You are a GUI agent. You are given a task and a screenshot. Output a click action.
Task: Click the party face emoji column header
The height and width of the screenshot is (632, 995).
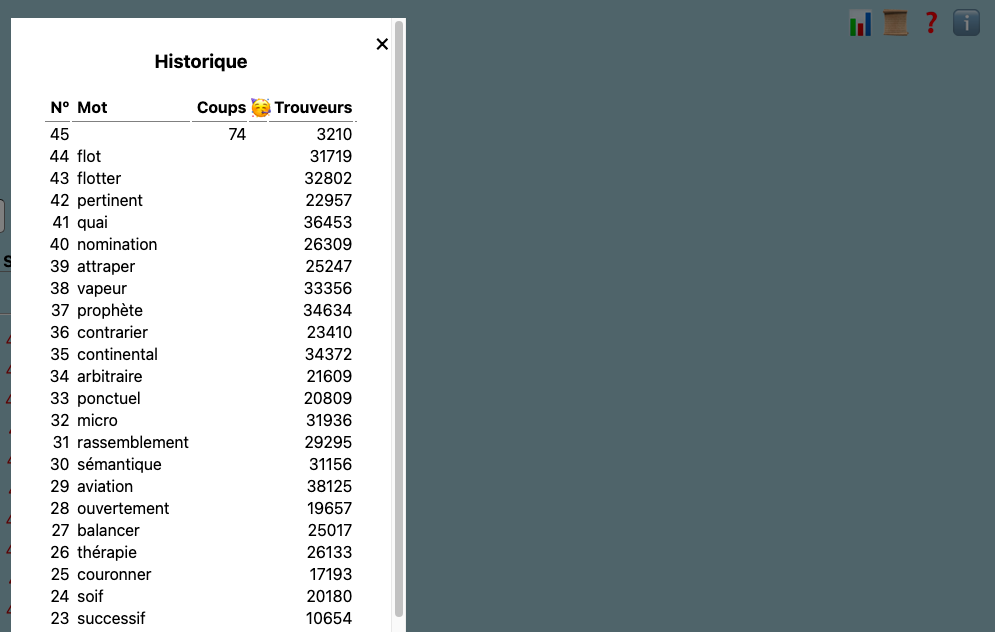coord(260,108)
